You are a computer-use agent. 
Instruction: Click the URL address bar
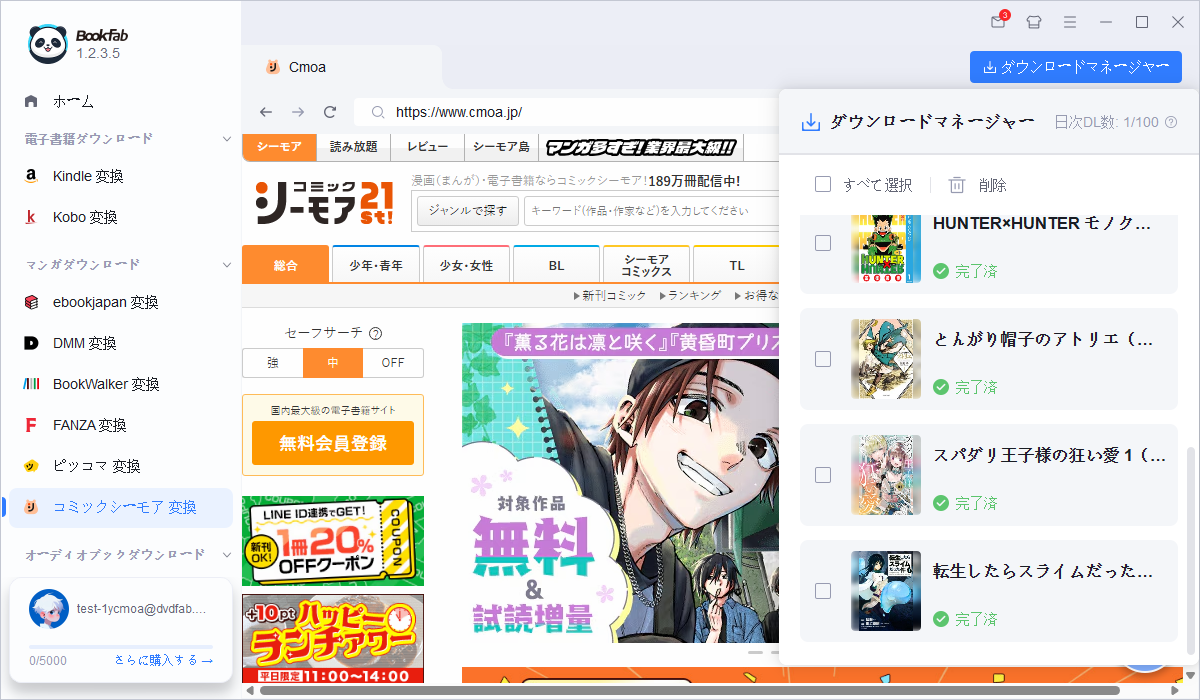pos(566,112)
